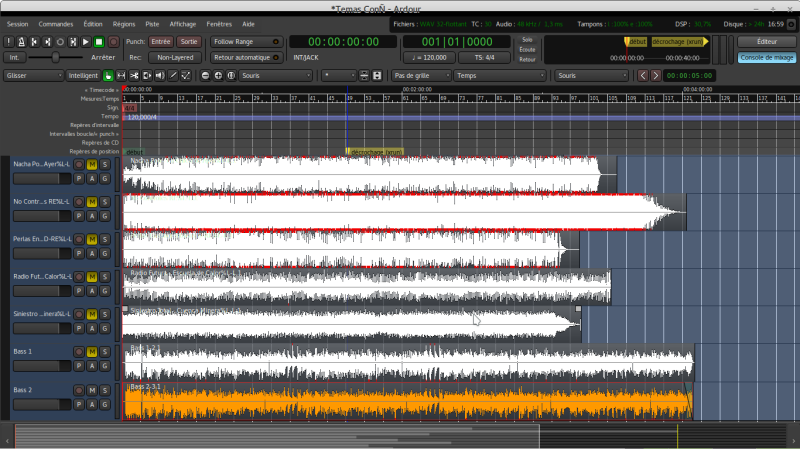Zoom out with the minus icon

click(205, 76)
